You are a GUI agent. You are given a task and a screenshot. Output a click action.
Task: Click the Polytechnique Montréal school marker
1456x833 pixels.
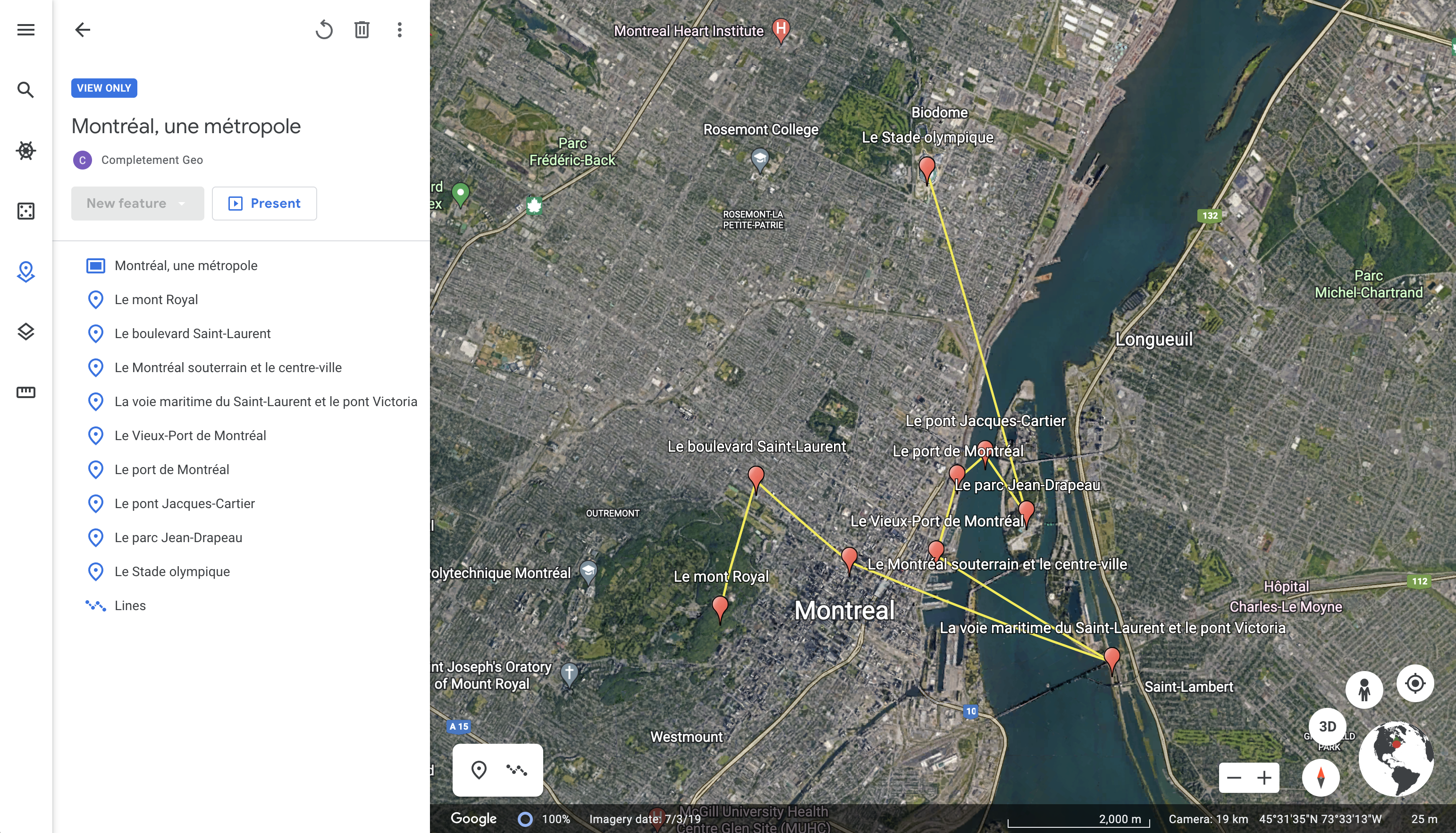pos(588,571)
